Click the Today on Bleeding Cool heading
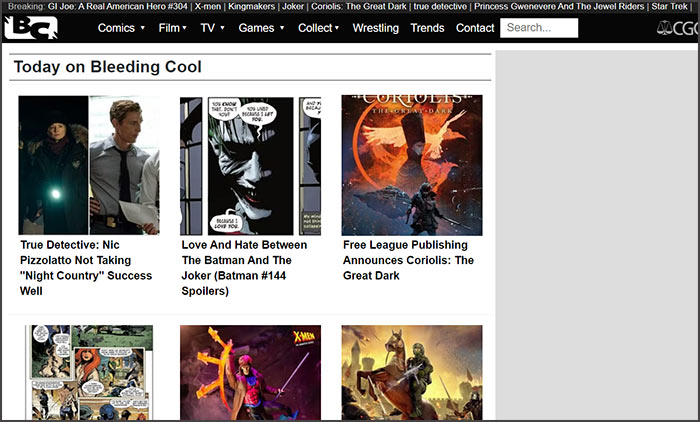700x422 pixels. pos(108,67)
